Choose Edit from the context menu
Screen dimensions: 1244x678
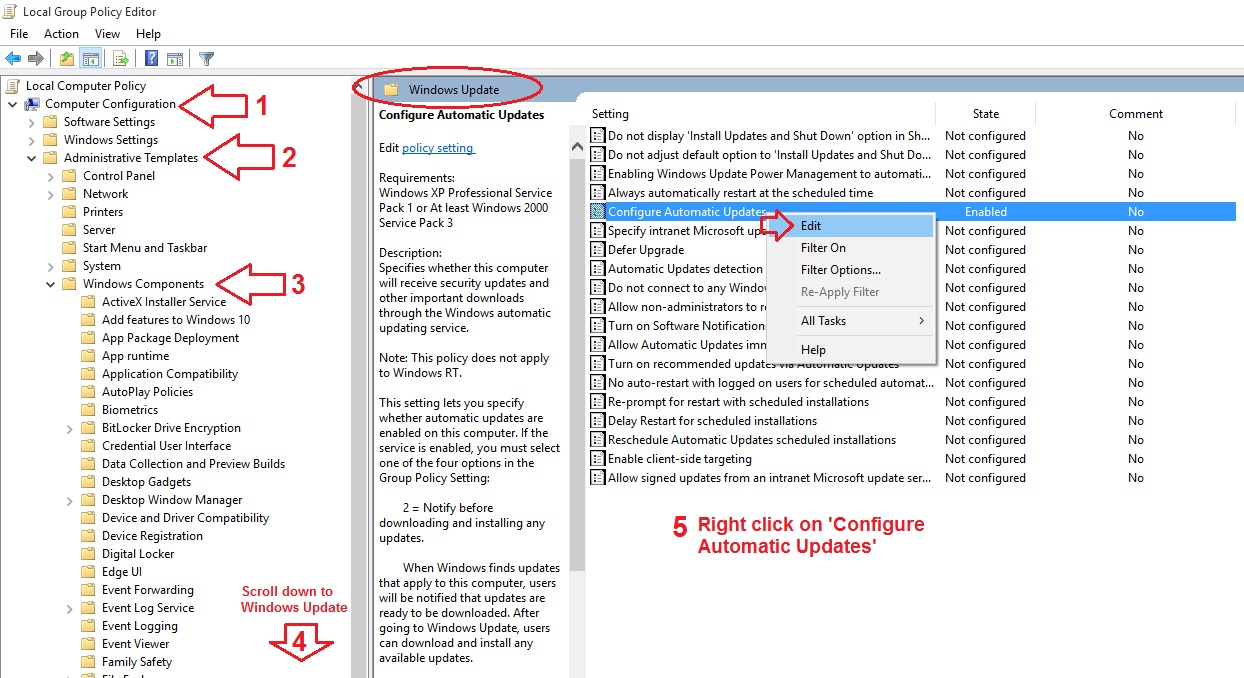coord(850,226)
